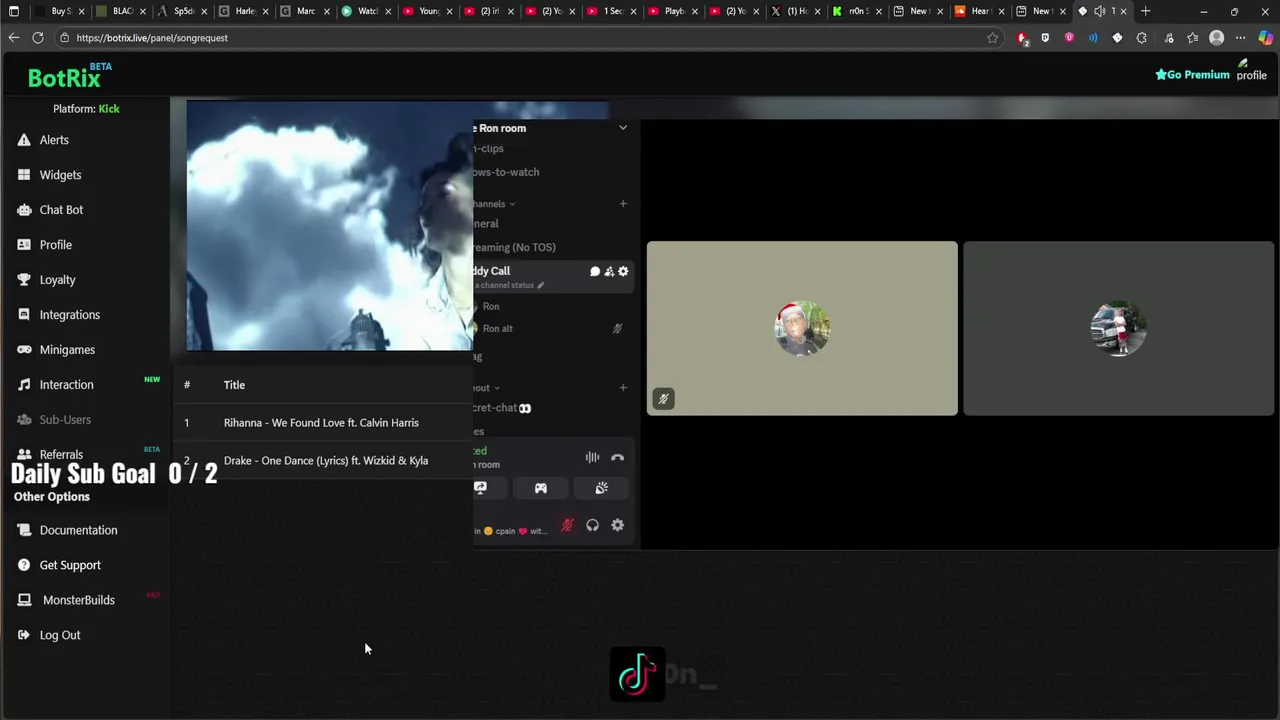Click the Title column header
The height and width of the screenshot is (720, 1280).
(x=234, y=385)
